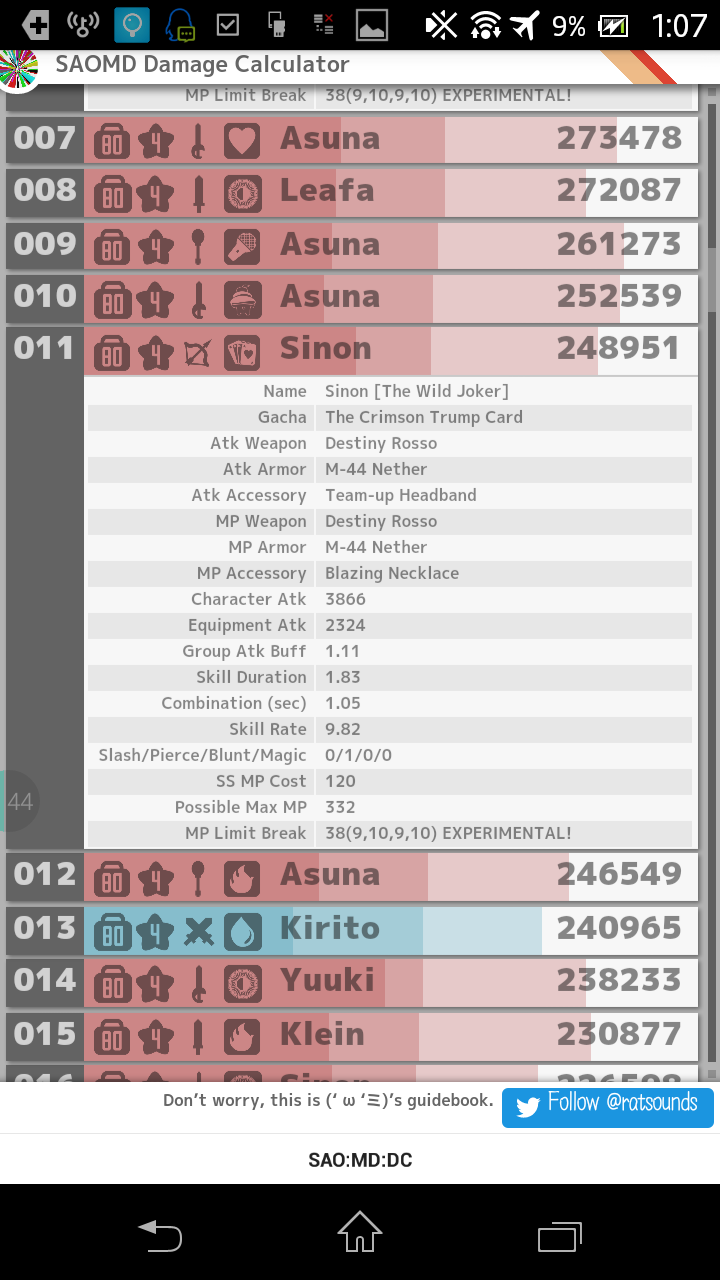This screenshot has width=720, height=1280.
Task: Tap the racket element icon on row 009
Action: (242, 245)
